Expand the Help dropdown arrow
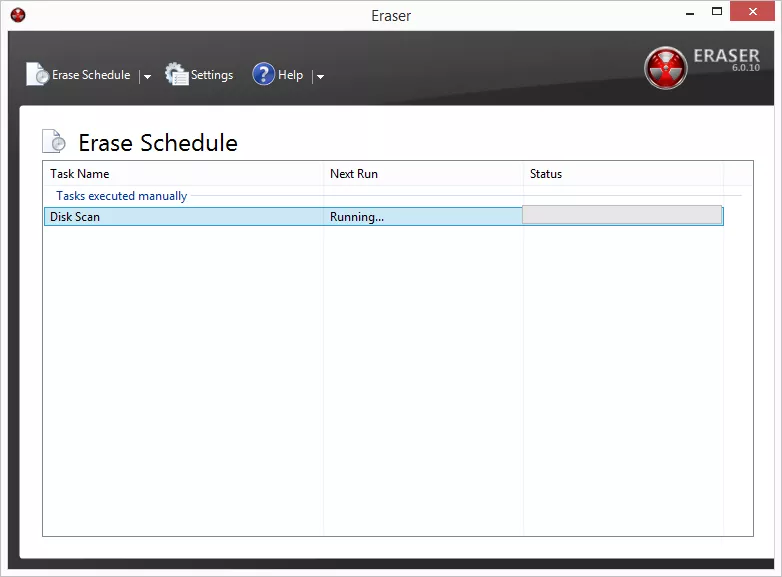 [320, 76]
